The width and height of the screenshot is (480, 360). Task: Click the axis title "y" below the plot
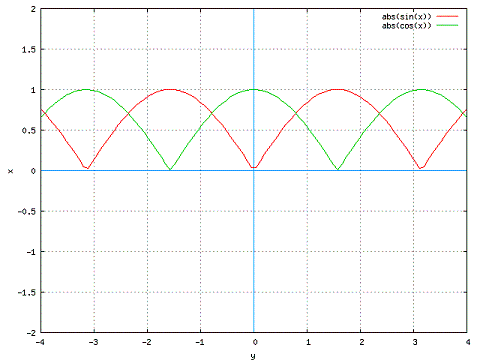[x=253, y=356]
